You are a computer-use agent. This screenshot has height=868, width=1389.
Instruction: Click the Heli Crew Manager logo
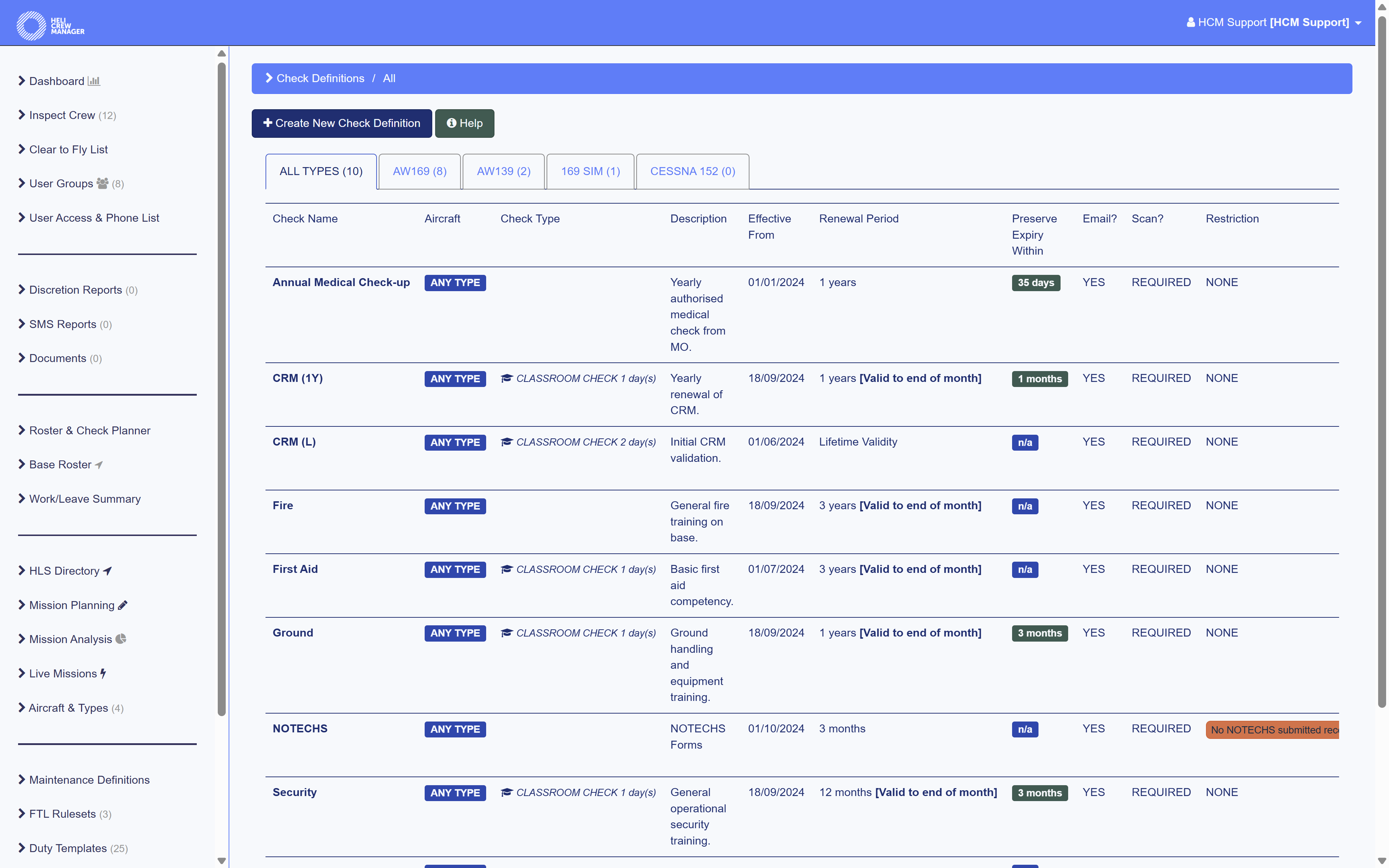point(50,25)
